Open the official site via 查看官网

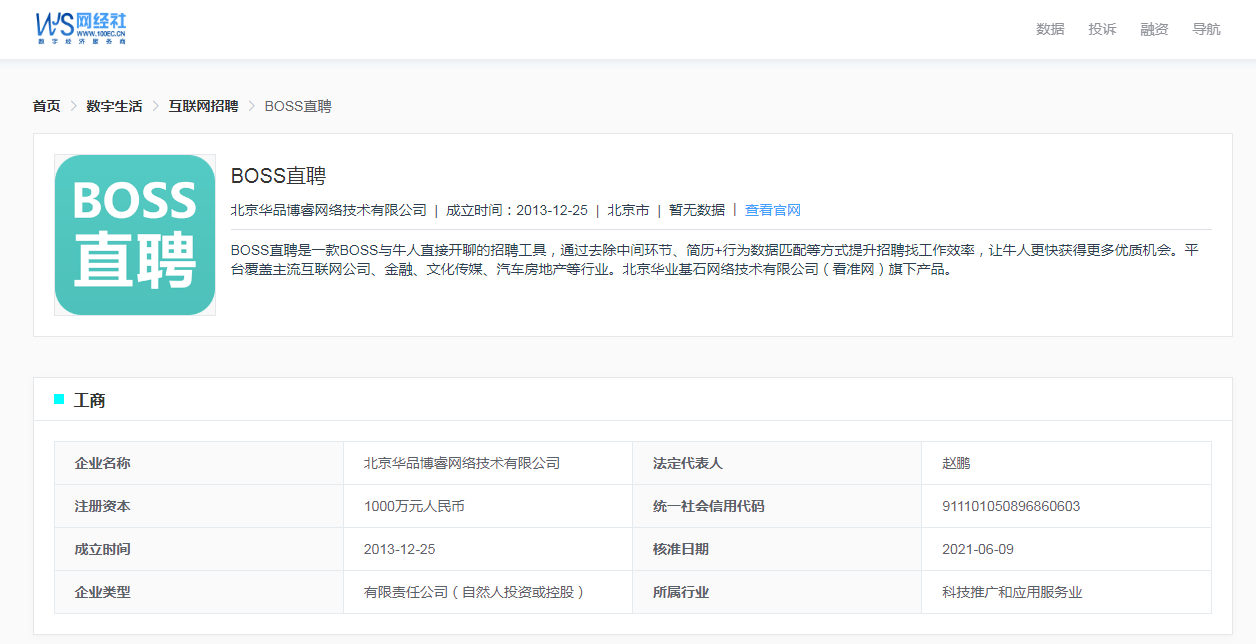771,210
